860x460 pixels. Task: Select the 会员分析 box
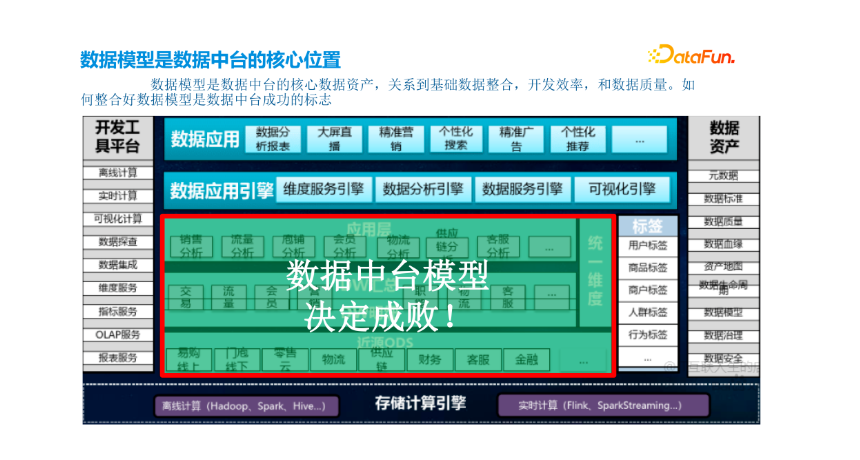[x=344, y=246]
